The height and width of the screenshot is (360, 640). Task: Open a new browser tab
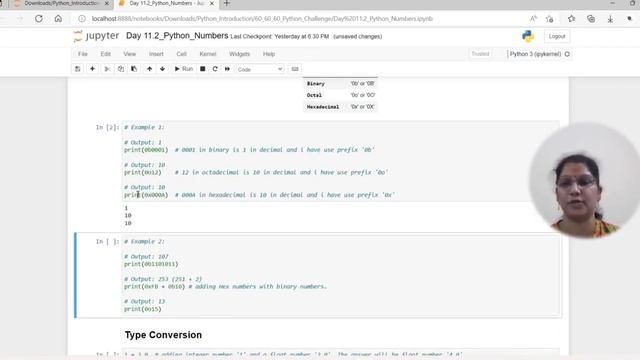click(227, 4)
